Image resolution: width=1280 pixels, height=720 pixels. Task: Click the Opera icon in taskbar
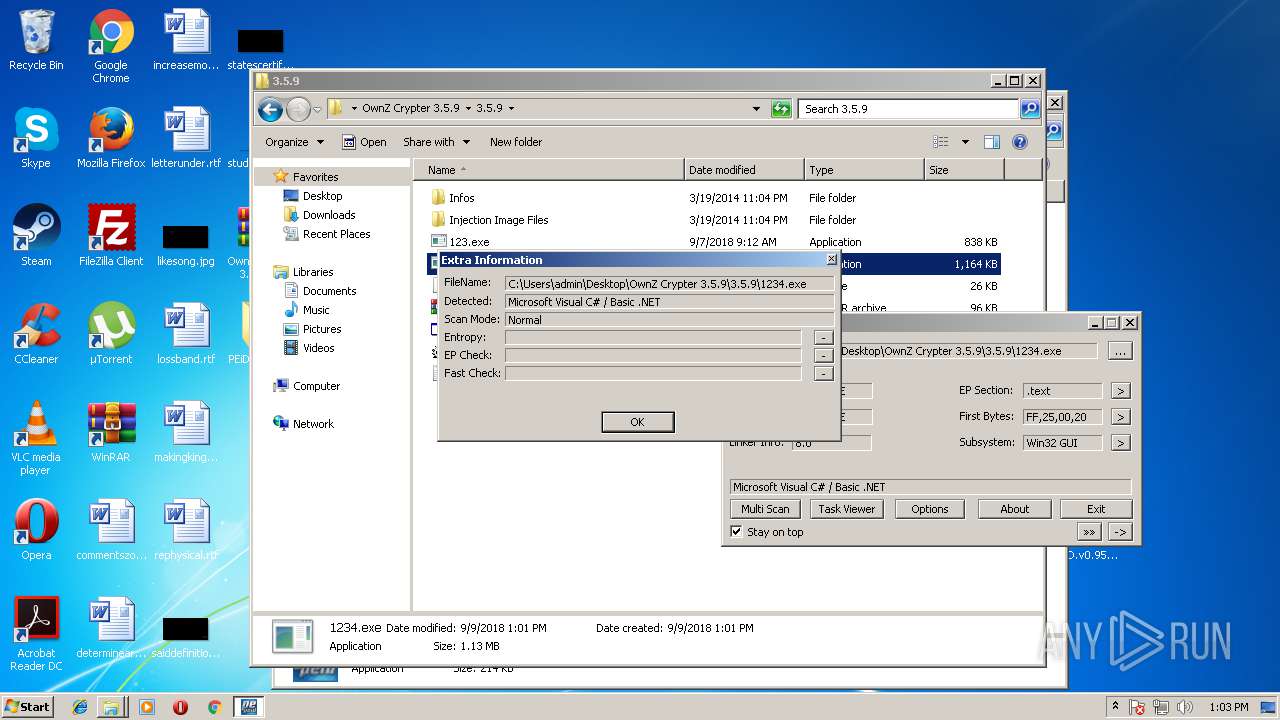[x=180, y=707]
